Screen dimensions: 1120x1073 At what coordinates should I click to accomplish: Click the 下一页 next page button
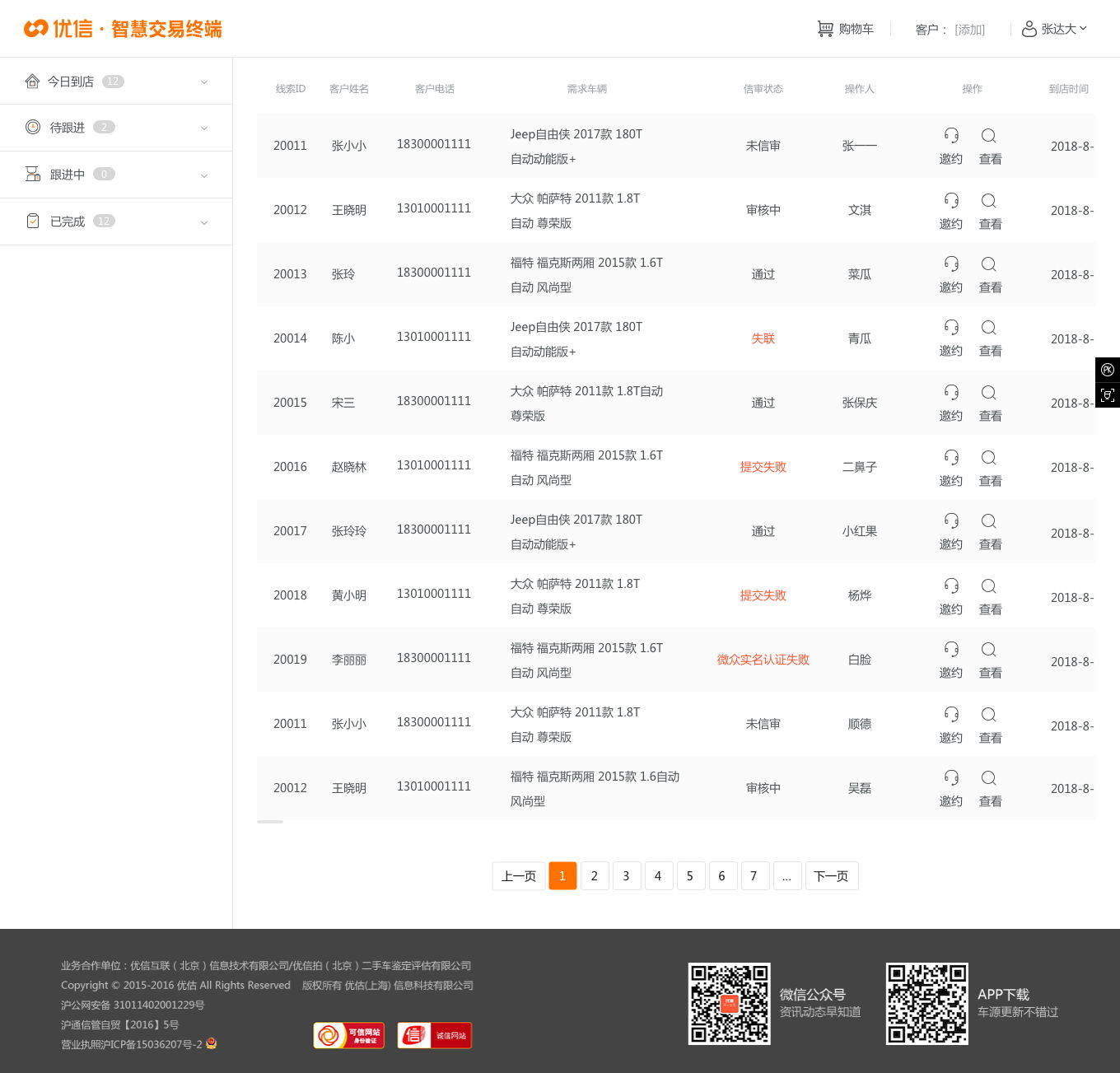pos(831,875)
